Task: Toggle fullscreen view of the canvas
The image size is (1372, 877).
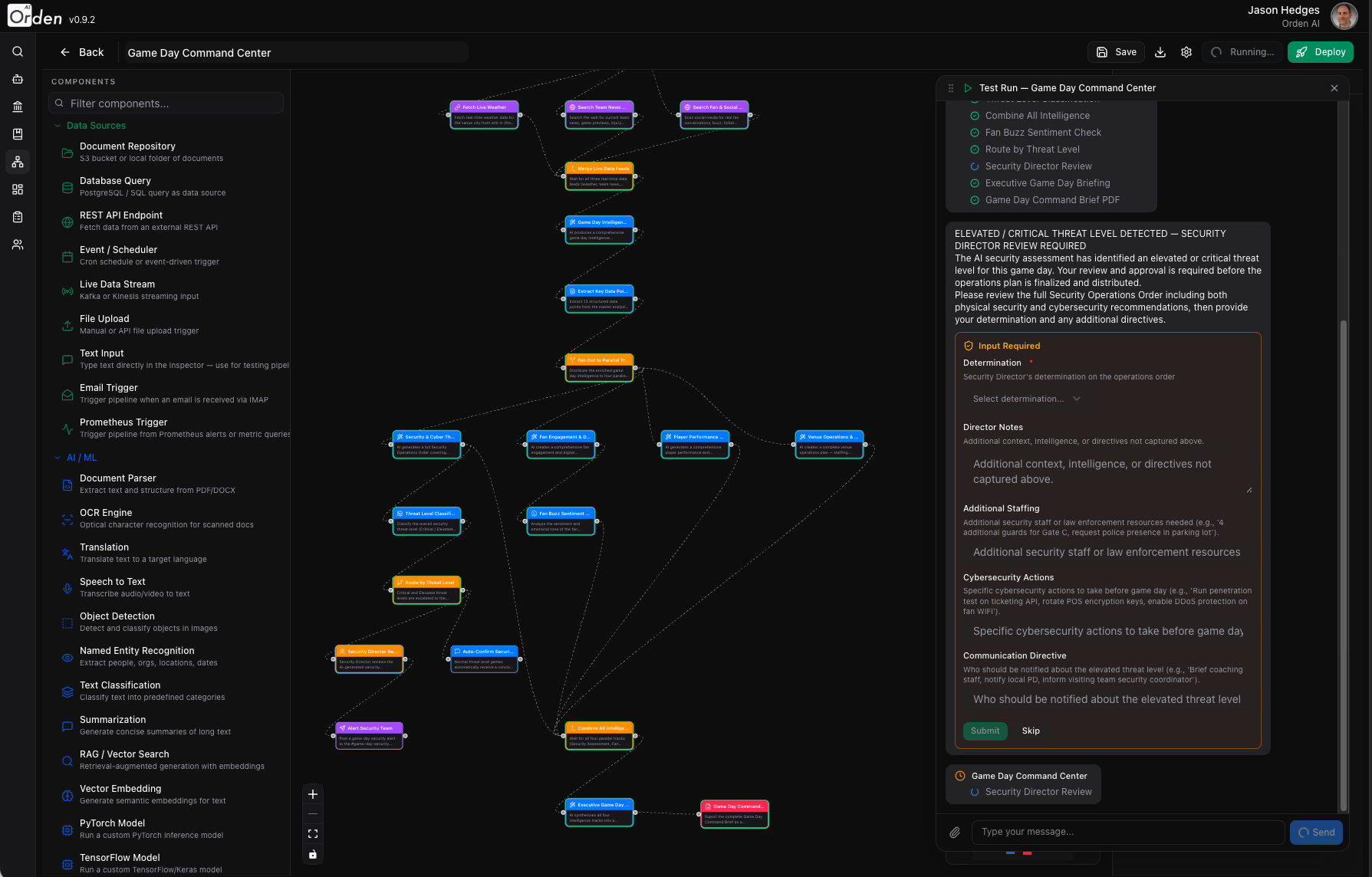Action: click(x=312, y=833)
